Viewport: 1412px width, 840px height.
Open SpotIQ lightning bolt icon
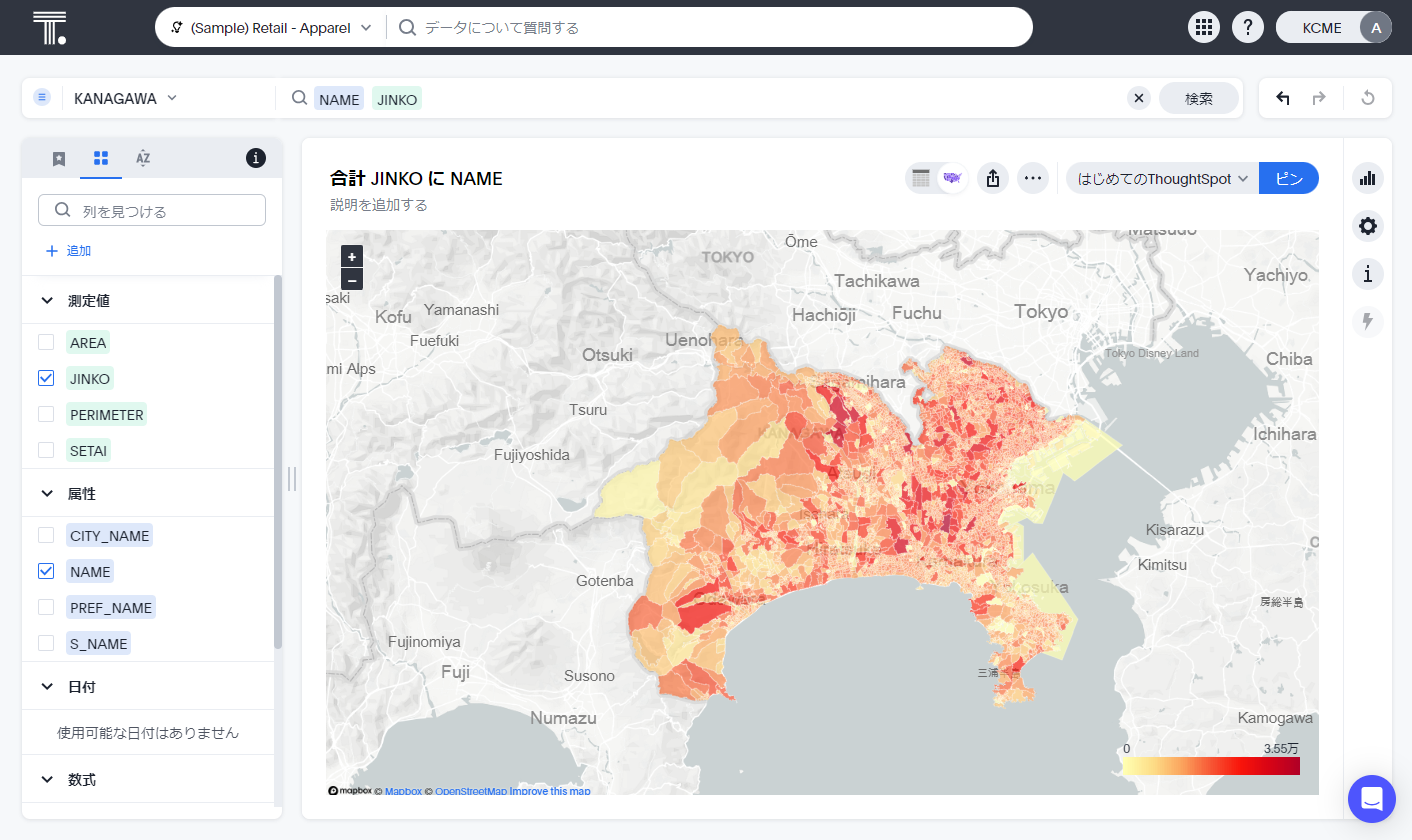[x=1367, y=321]
